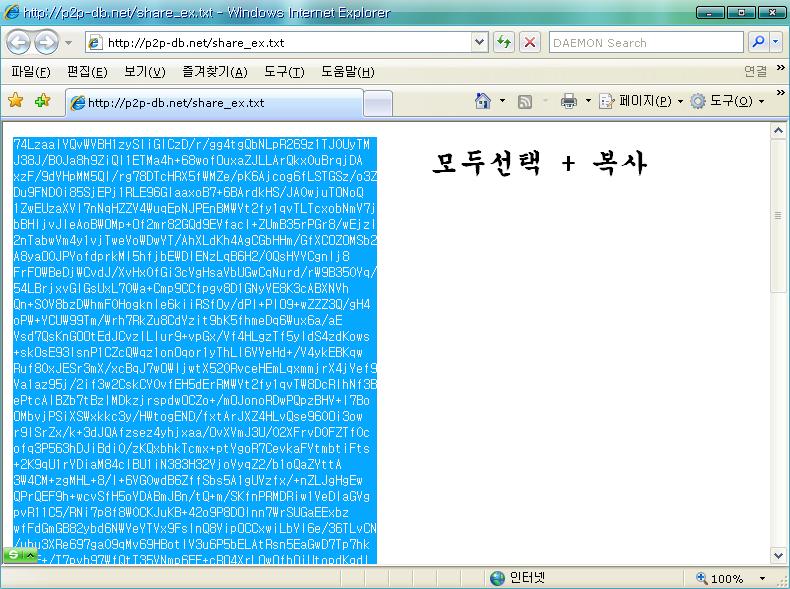This screenshot has width=790, height=589.
Task: Click the Forward navigation arrow
Action: coord(46,42)
